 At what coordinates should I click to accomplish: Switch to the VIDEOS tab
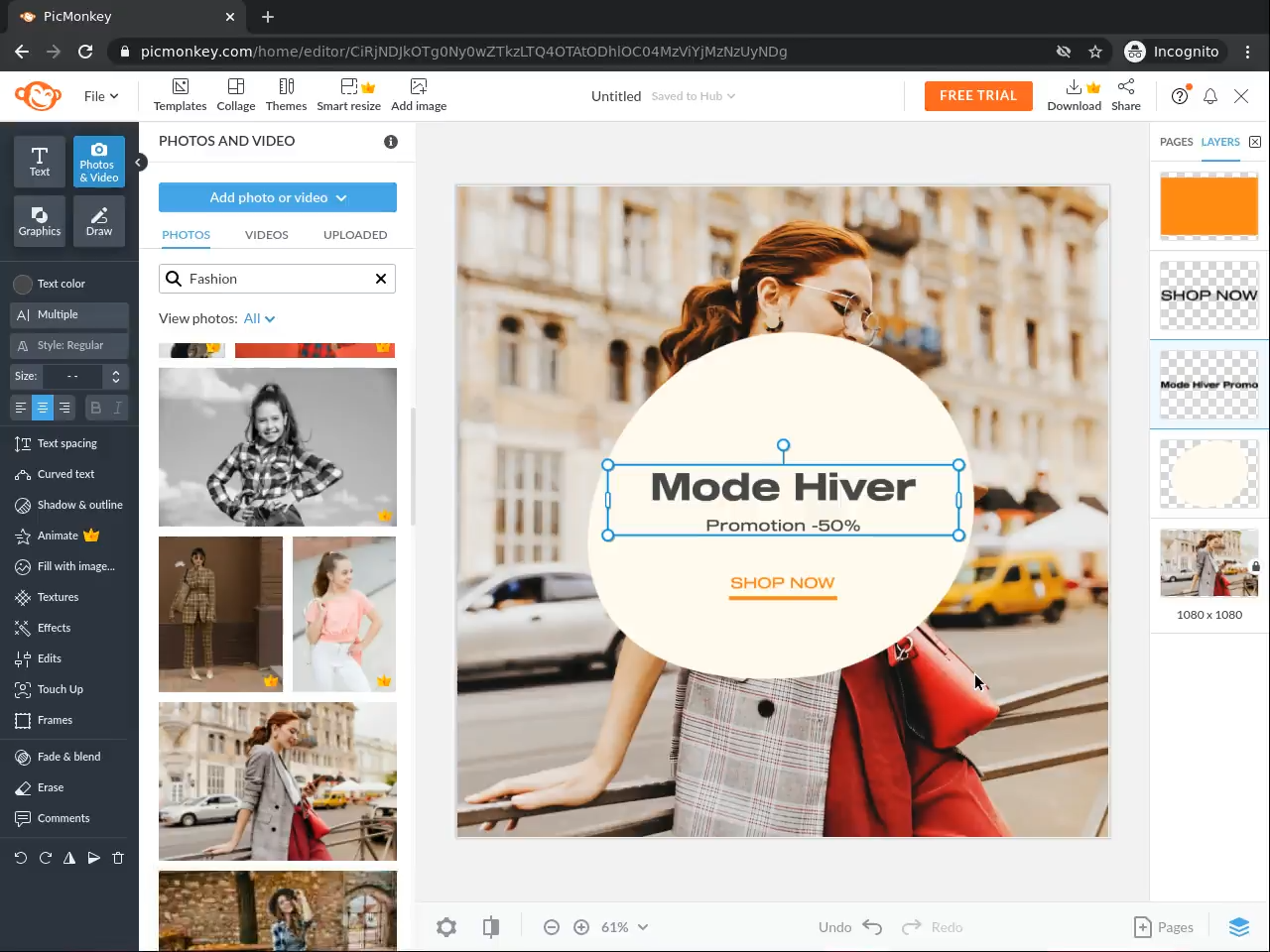coord(267,235)
